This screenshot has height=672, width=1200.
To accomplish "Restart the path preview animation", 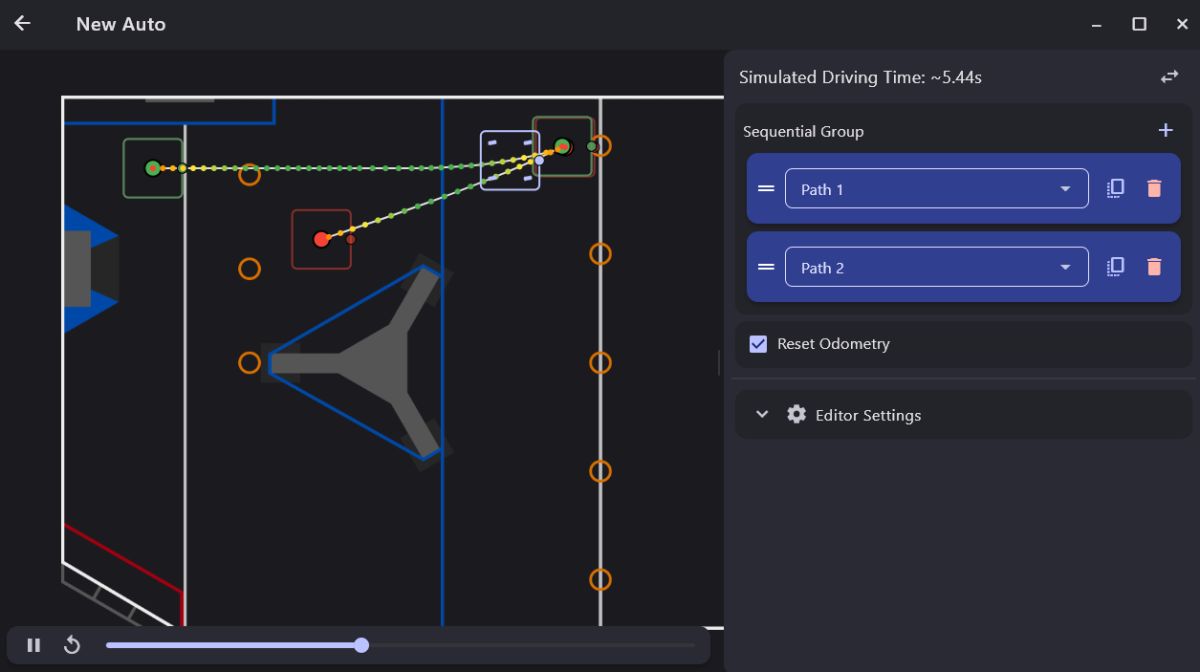I will 72,645.
